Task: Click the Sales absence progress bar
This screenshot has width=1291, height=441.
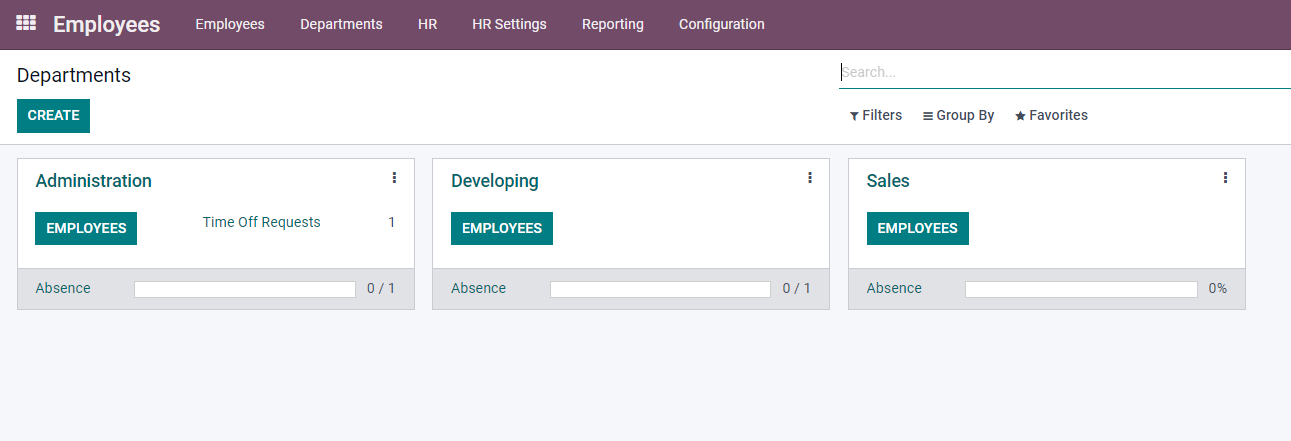Action: [x=1080, y=289]
